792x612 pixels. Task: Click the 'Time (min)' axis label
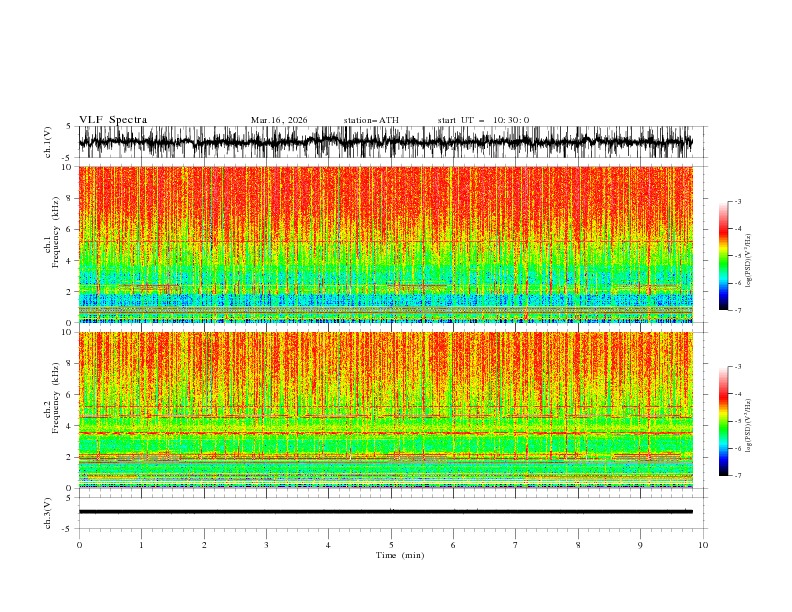(x=400, y=555)
